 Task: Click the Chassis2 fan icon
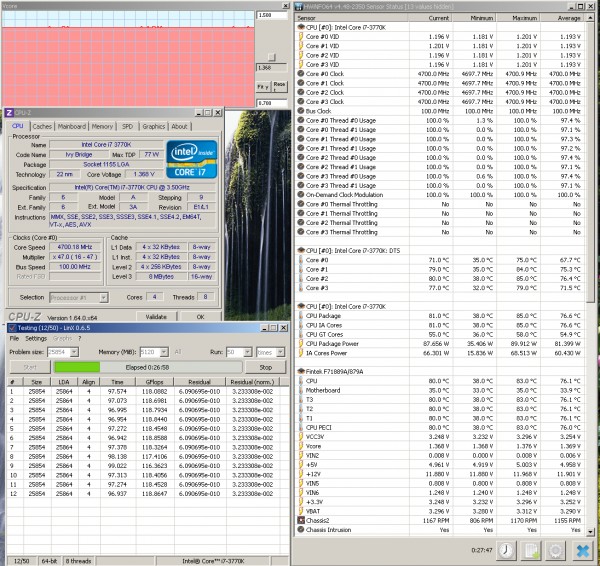click(301, 520)
